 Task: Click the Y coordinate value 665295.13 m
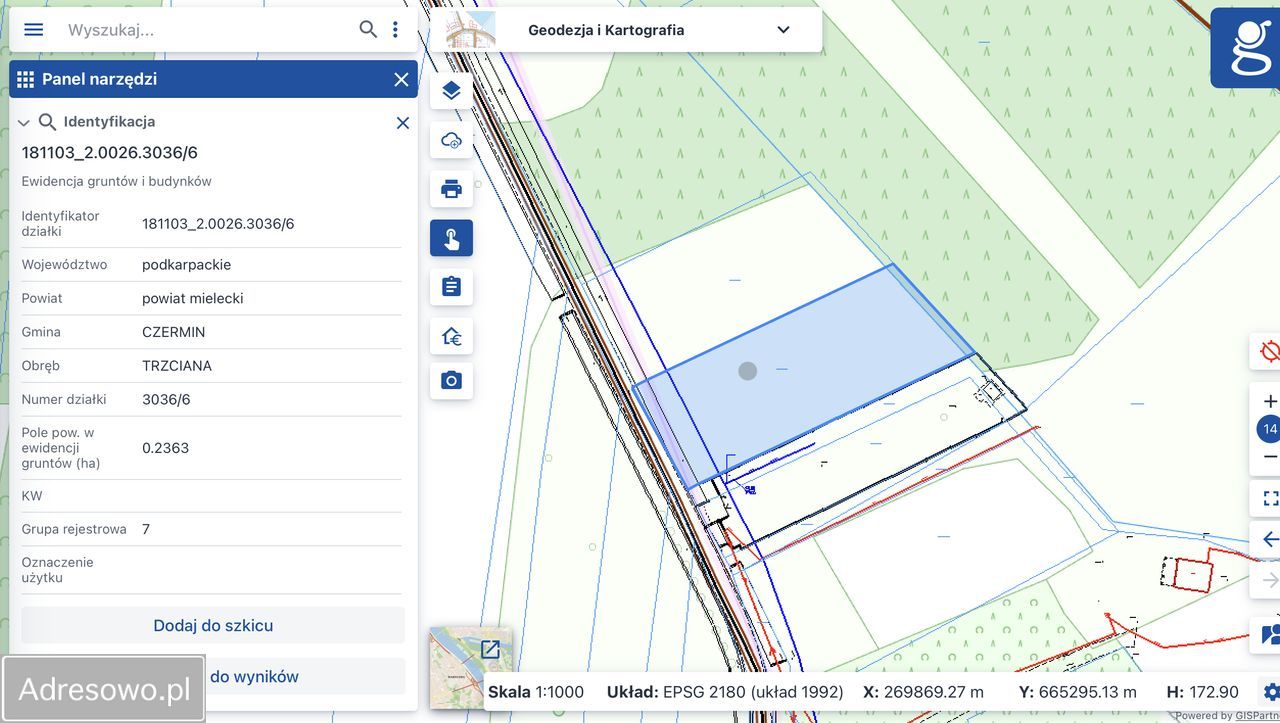1090,692
